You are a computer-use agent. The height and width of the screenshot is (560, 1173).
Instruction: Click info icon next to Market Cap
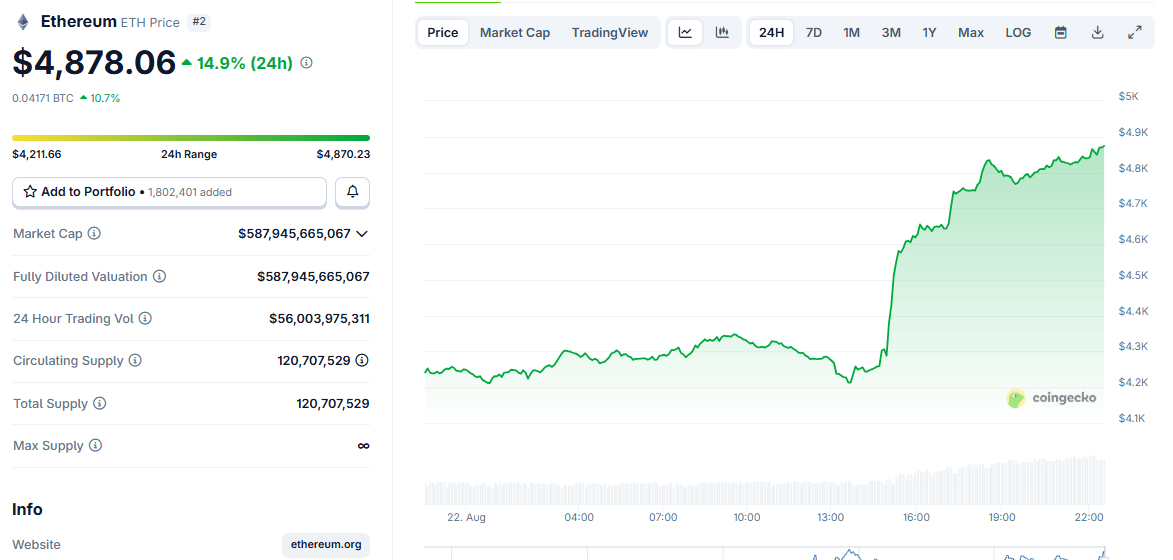pyautogui.click(x=94, y=234)
